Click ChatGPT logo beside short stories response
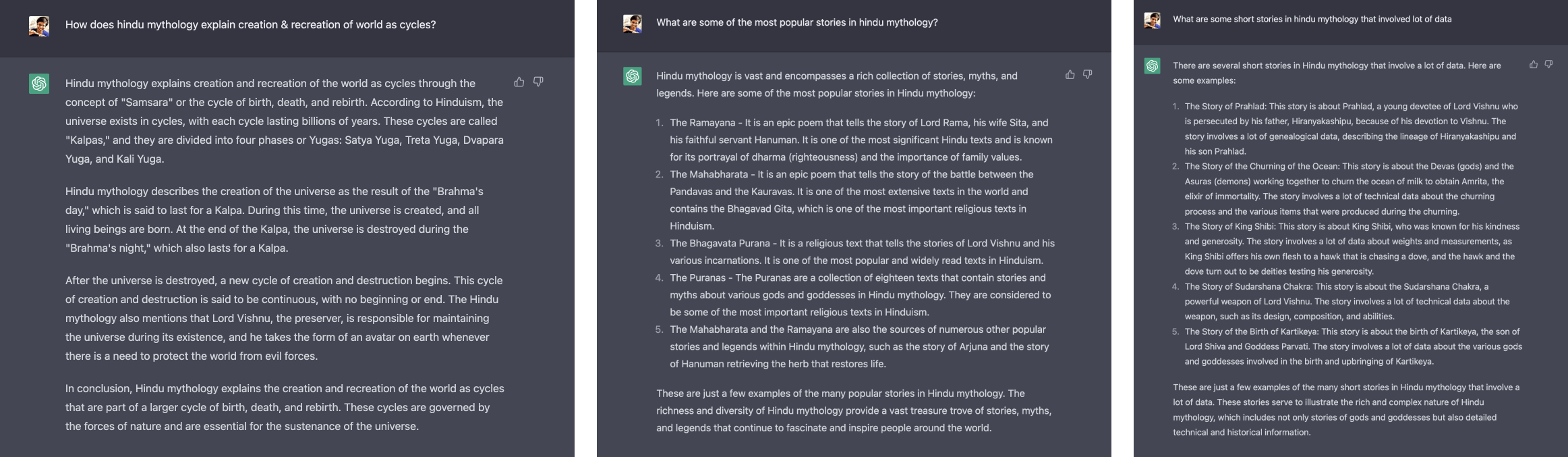This screenshot has height=457, width=1568. click(x=1153, y=65)
